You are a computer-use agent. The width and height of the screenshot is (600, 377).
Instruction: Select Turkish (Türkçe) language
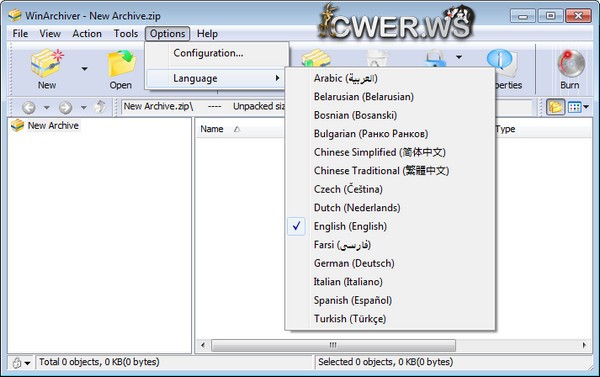pos(390,318)
